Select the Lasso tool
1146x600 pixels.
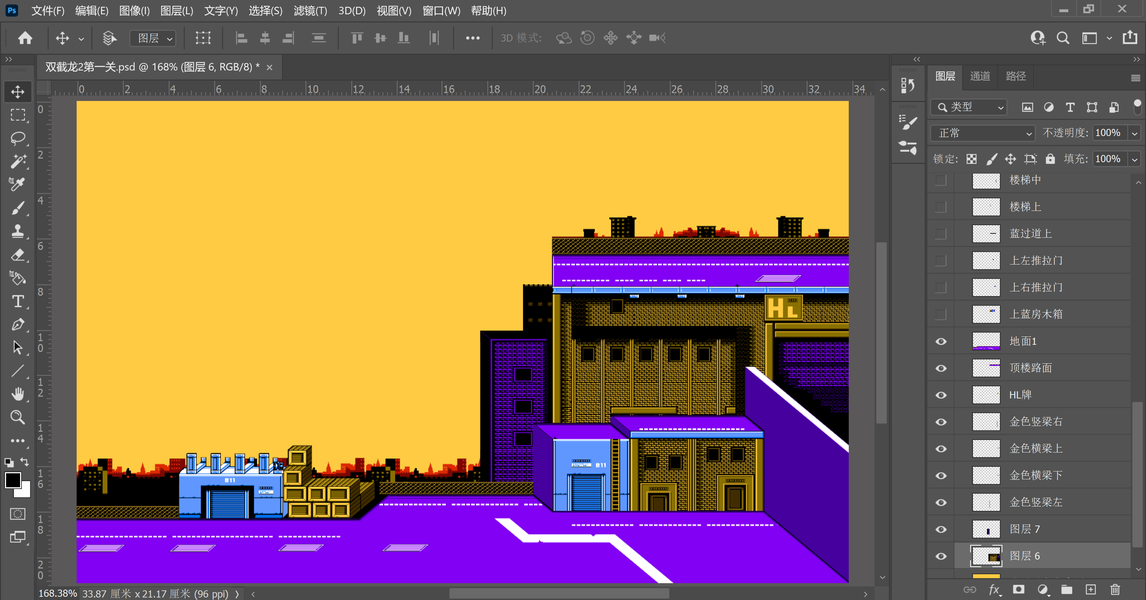[x=18, y=138]
